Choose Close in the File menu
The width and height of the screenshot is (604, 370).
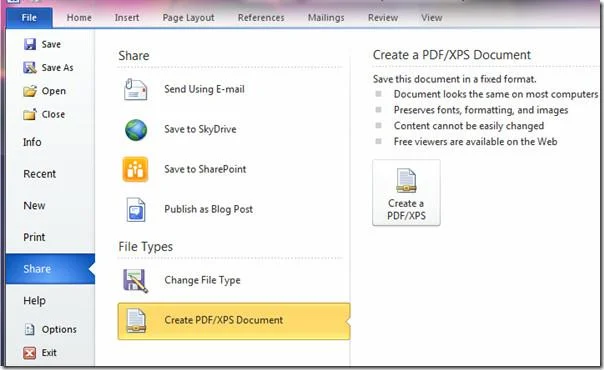[x=50, y=114]
